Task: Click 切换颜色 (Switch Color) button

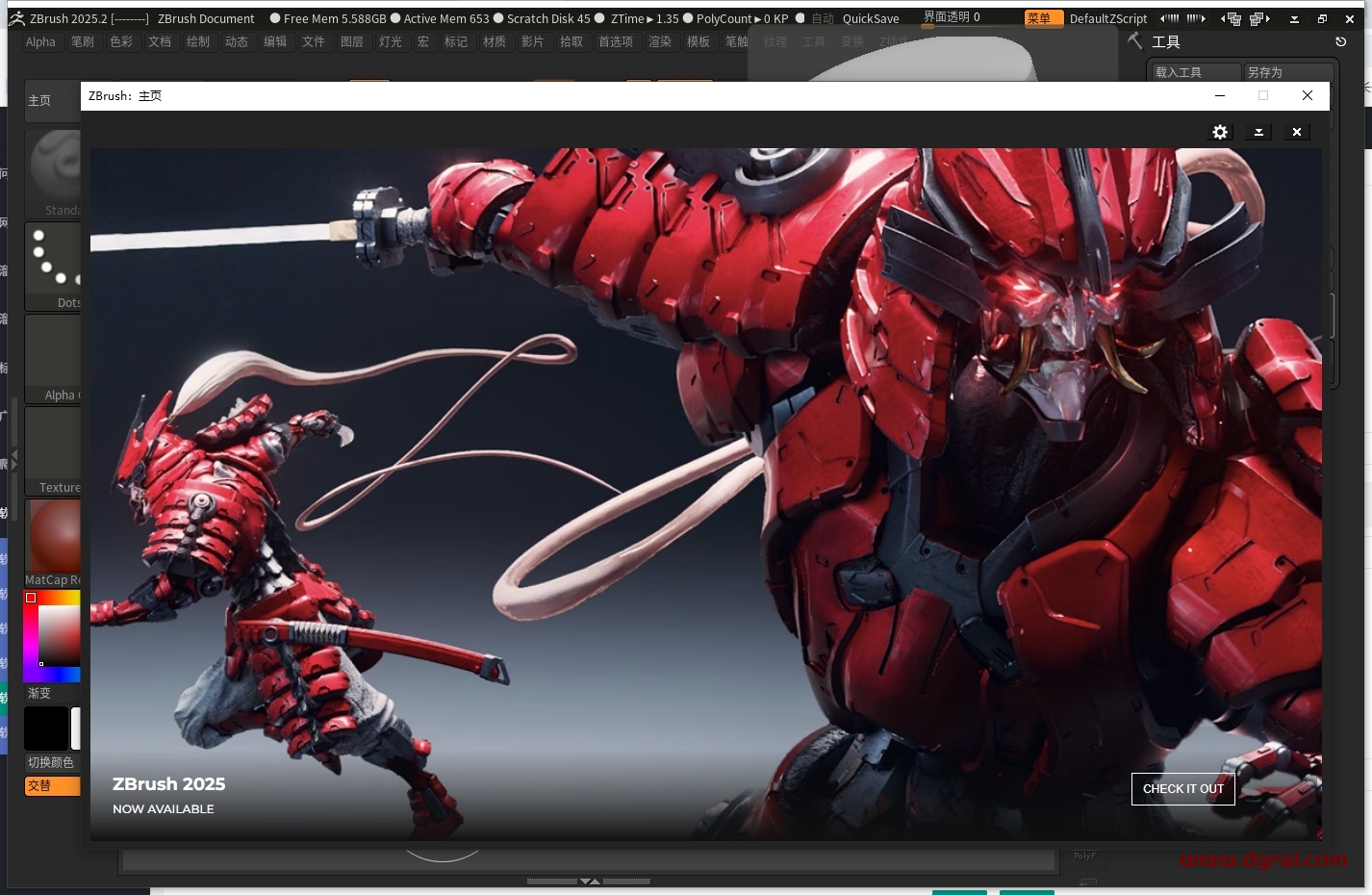Action: (x=52, y=762)
